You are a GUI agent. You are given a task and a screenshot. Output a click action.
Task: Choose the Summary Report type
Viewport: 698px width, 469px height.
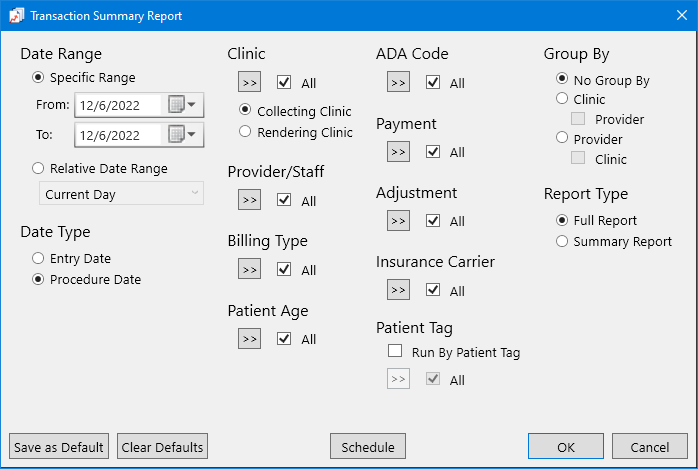(563, 241)
